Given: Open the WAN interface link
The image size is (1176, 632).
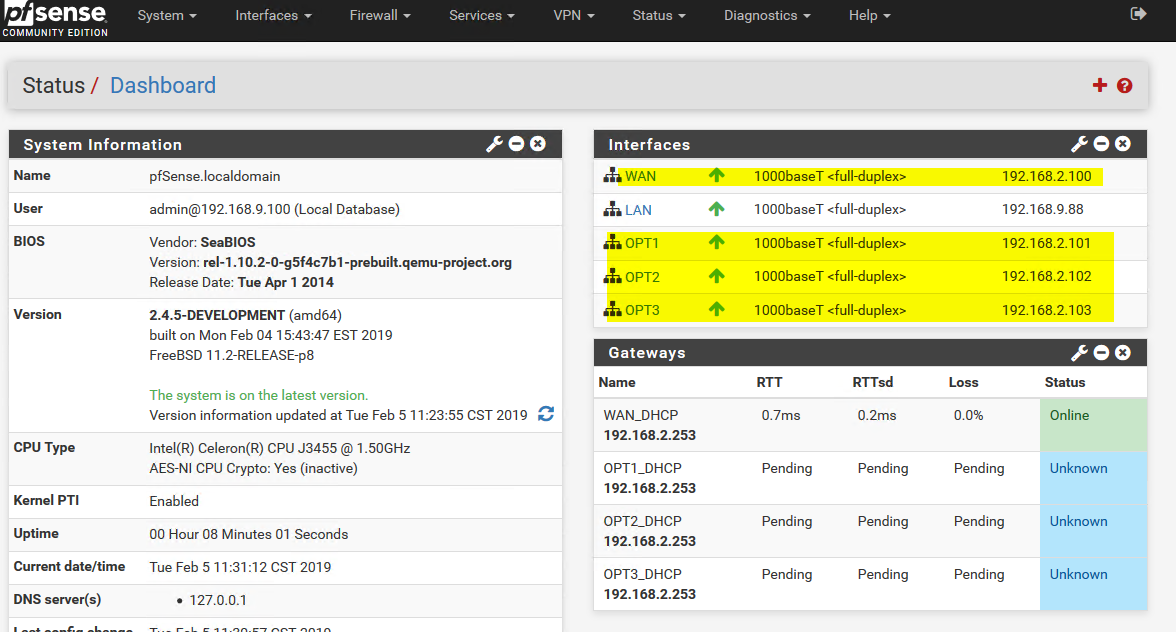Looking at the screenshot, I should [640, 176].
